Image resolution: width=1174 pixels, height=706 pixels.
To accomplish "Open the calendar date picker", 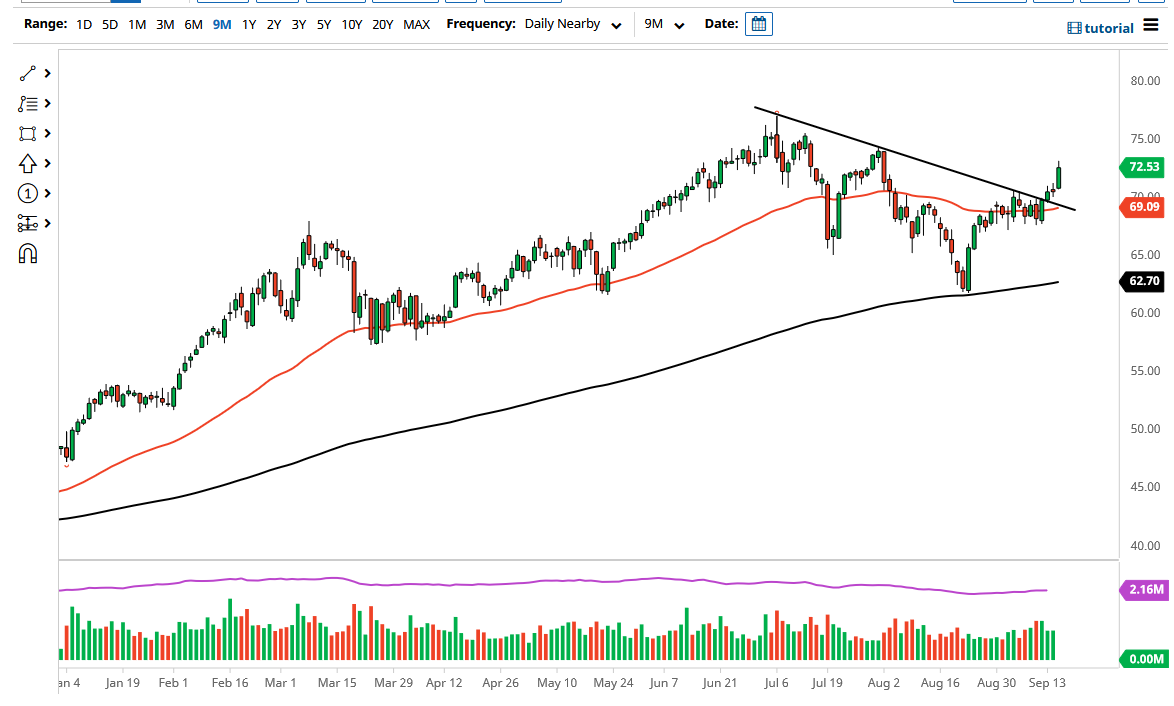I will pyautogui.click(x=758, y=23).
